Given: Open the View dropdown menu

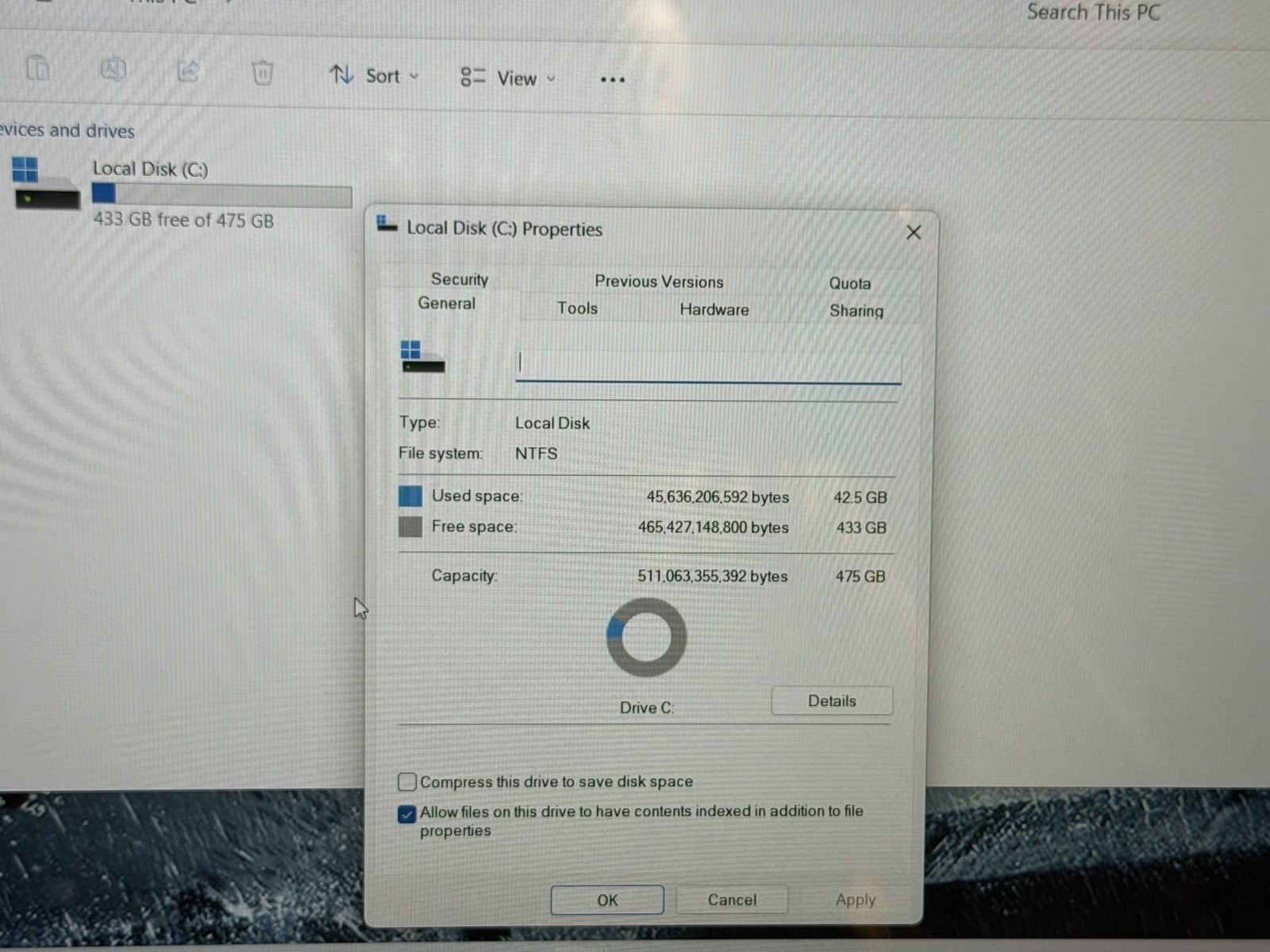Looking at the screenshot, I should click(508, 78).
